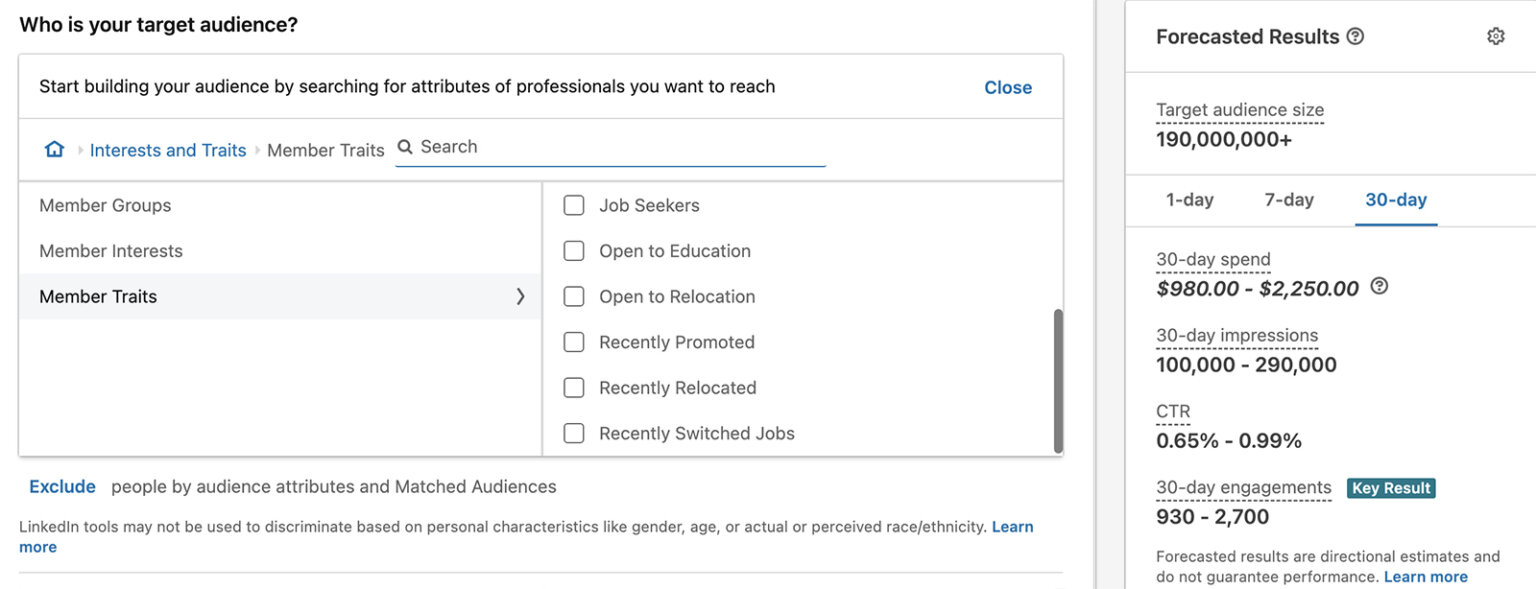Enable the Job Seekers checkbox
1536x589 pixels.
tap(574, 205)
